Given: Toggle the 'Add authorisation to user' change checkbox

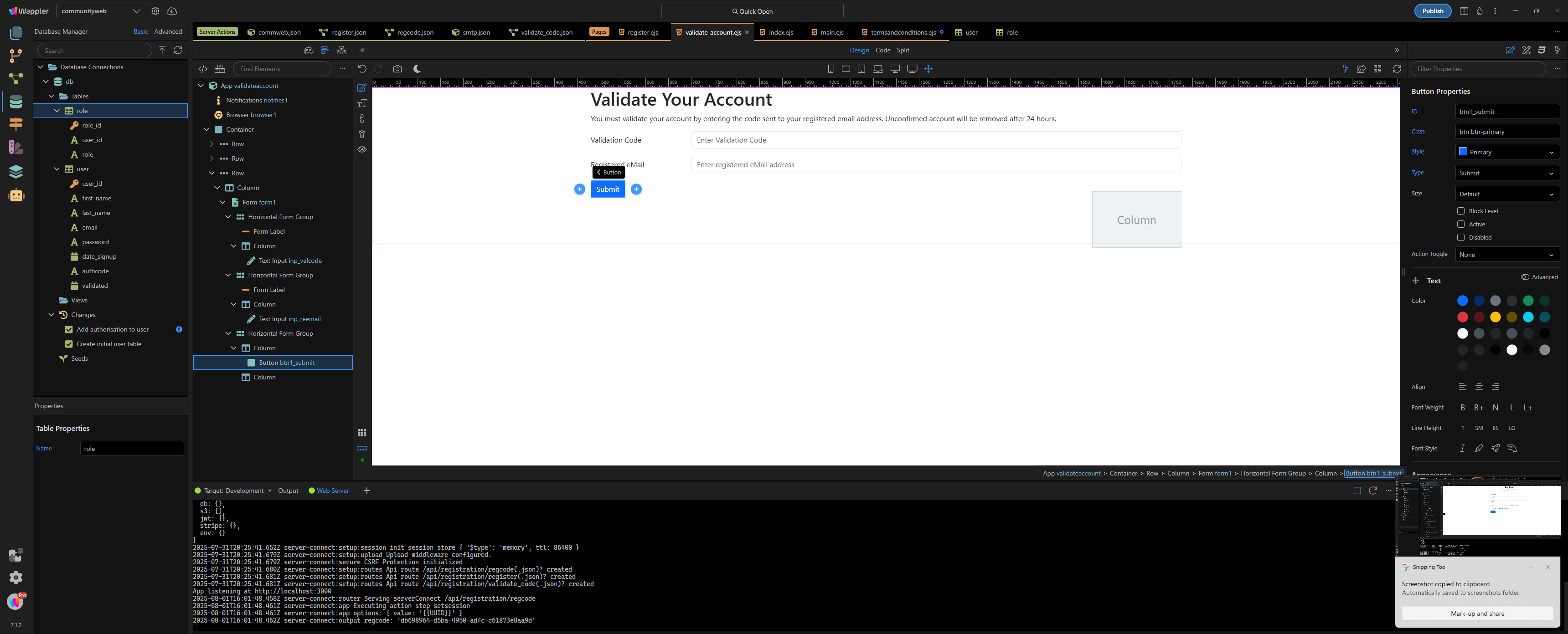Looking at the screenshot, I should pyautogui.click(x=69, y=329).
